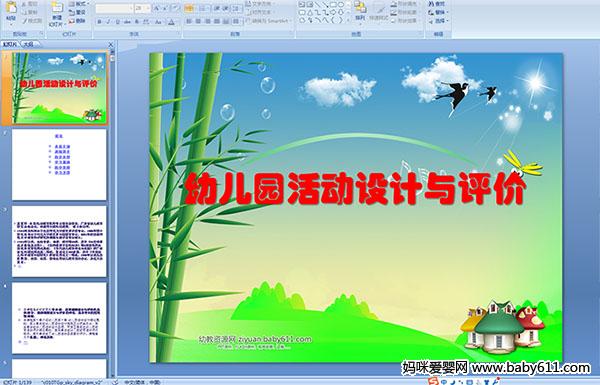This screenshot has width=600, height=385.
Task: Select the oval shape in shapes gallery
Action: click(x=341, y=5)
